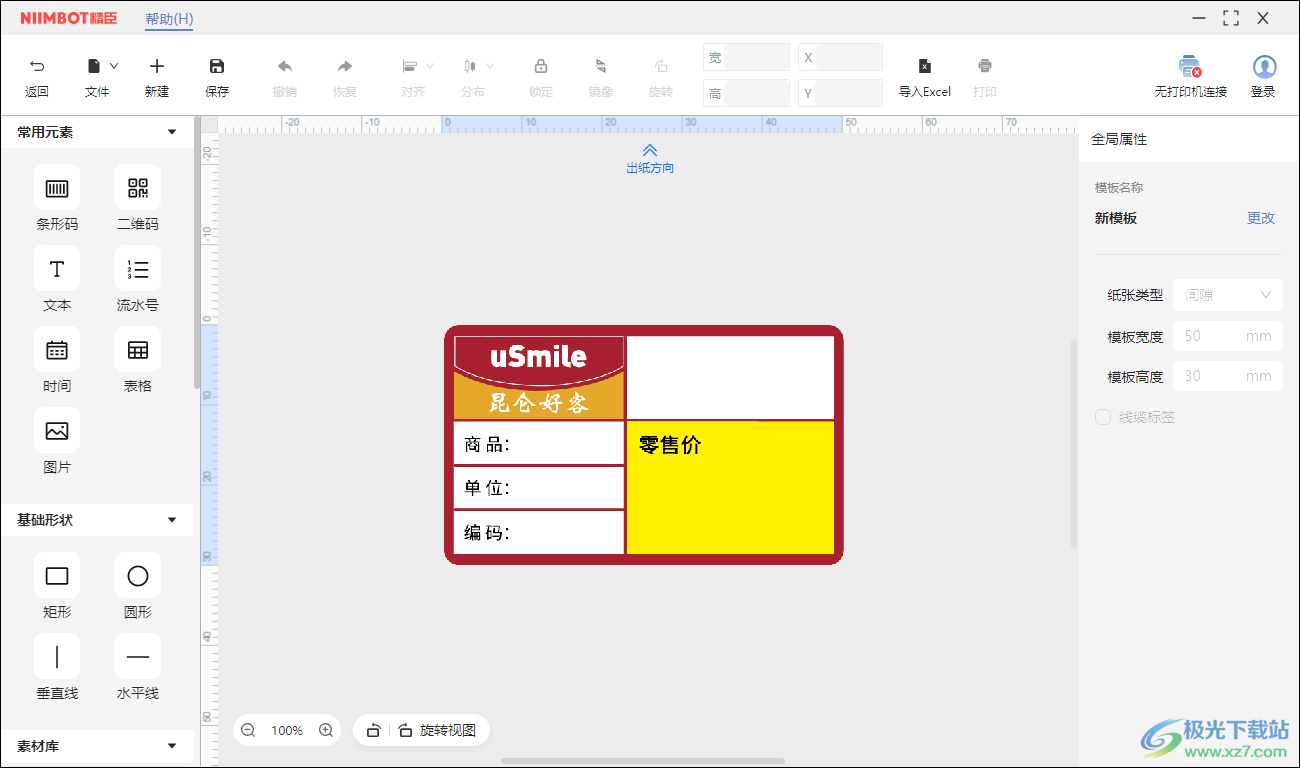Collapse the 常用元素 section
This screenshot has width=1300, height=768.
pos(172,132)
